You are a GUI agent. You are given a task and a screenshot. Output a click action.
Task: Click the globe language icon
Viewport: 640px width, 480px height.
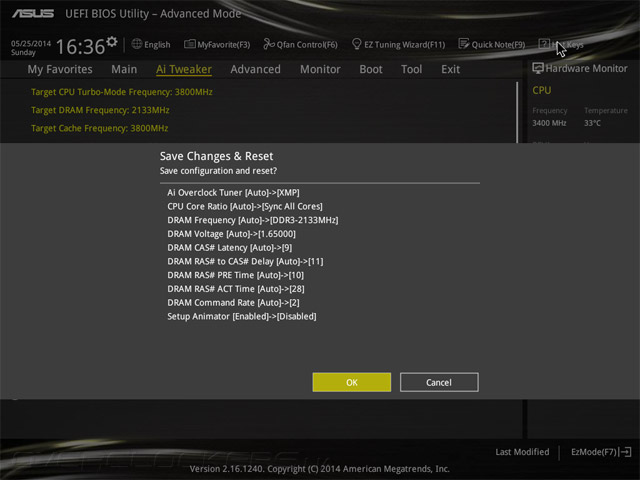tap(137, 44)
